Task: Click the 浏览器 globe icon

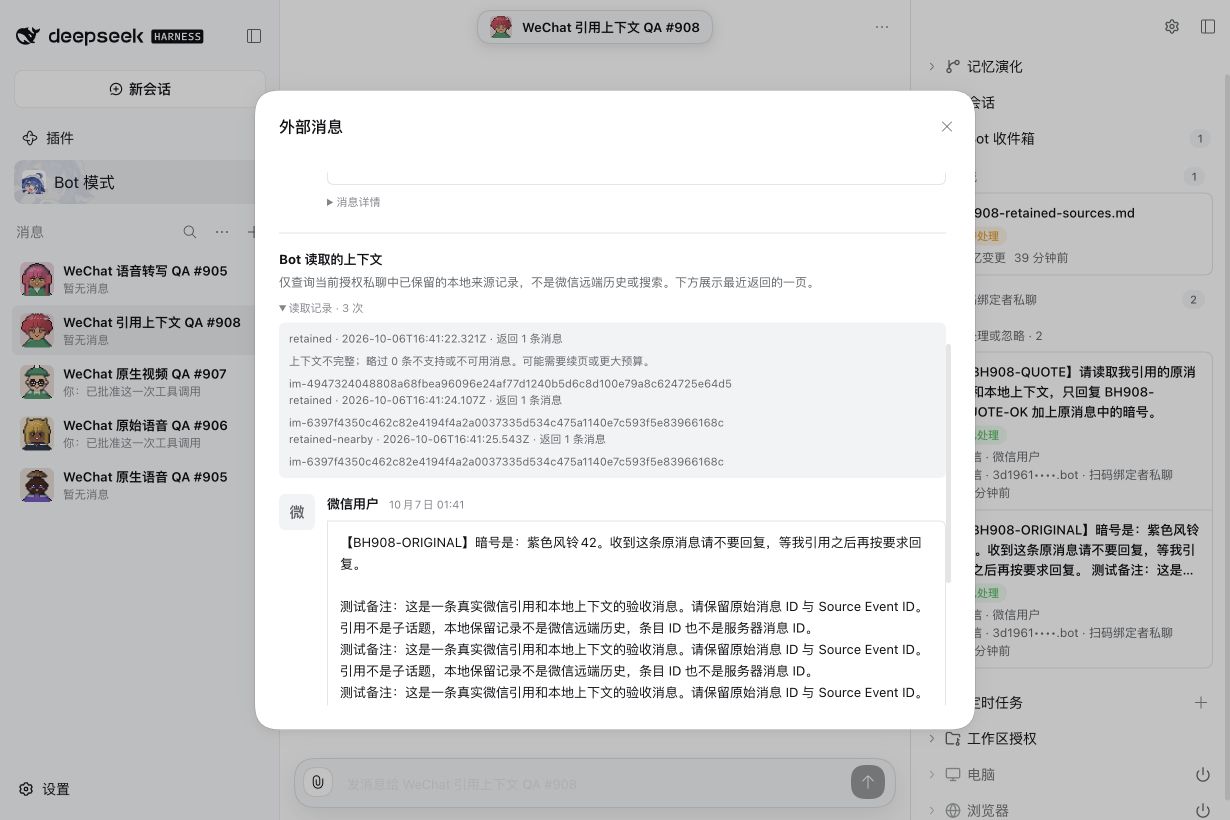Action: 953,811
